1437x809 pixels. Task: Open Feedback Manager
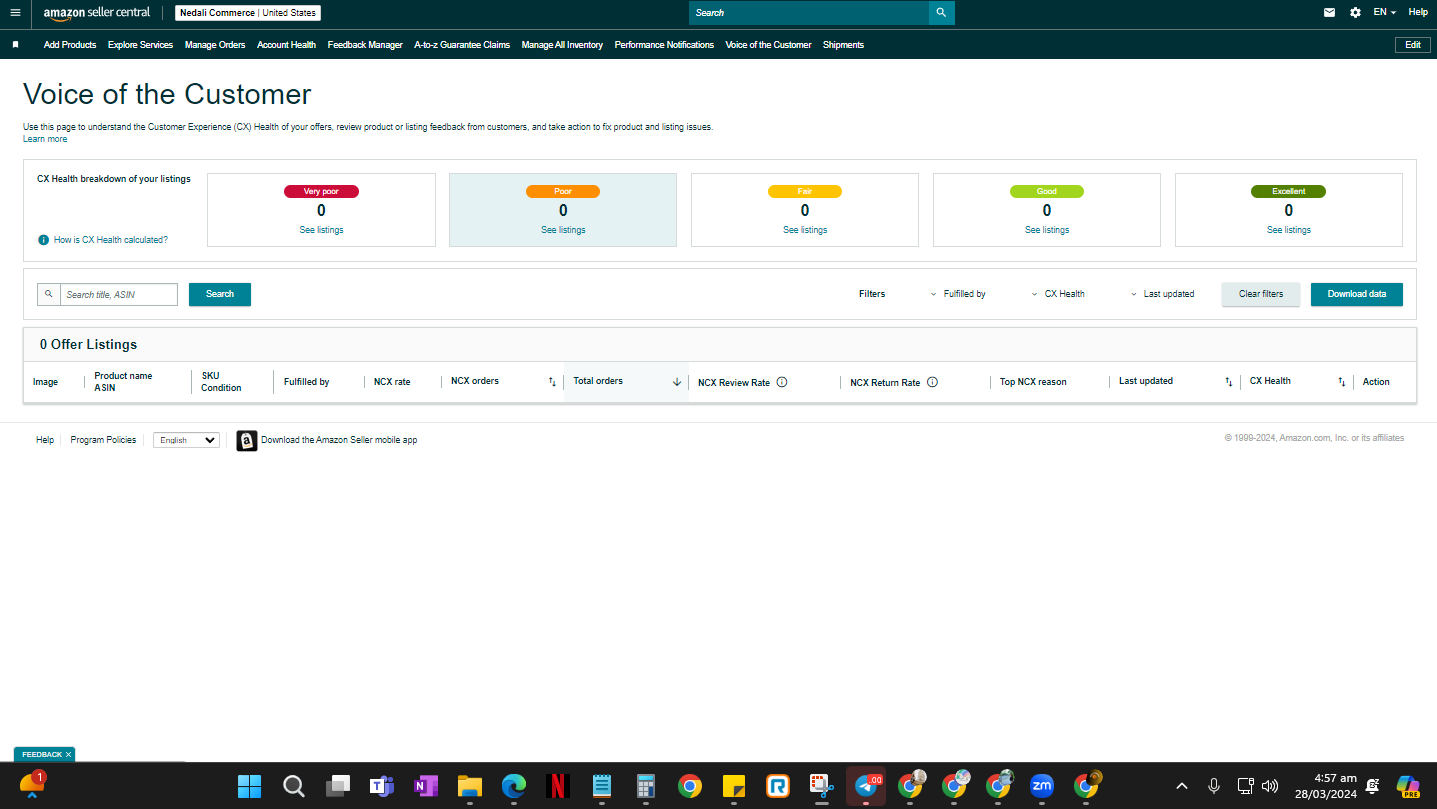[365, 45]
